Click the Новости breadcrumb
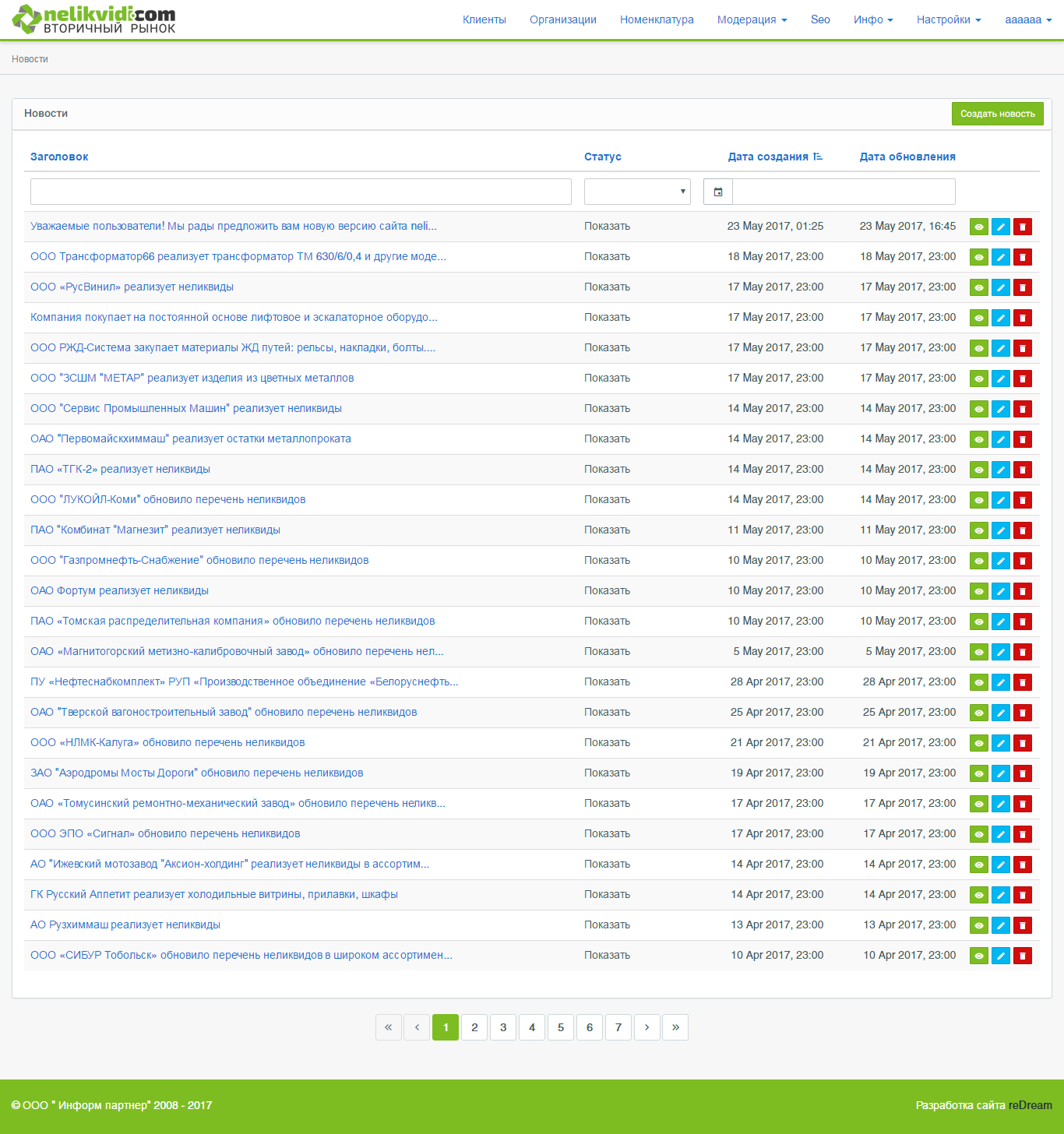The image size is (1064, 1134). [x=30, y=59]
